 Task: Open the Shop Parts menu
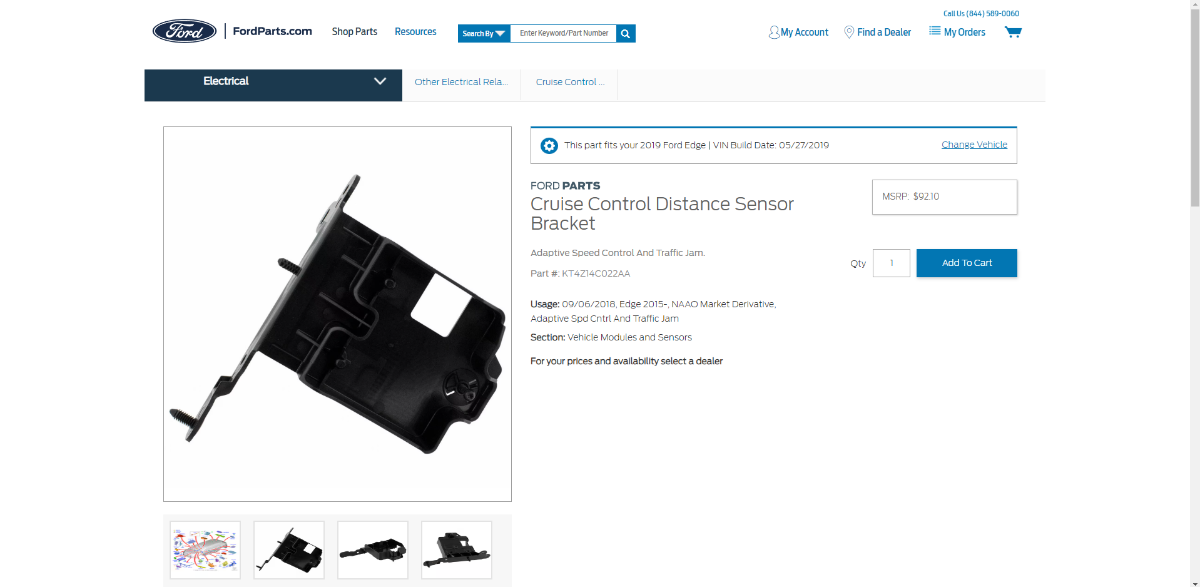355,32
